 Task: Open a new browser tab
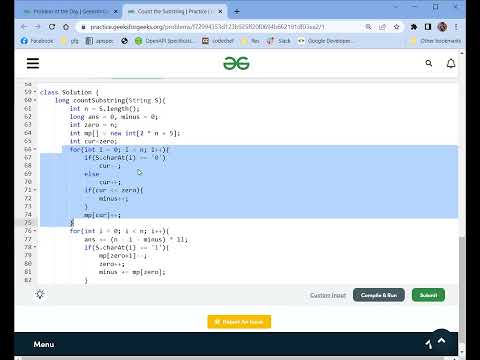point(237,12)
